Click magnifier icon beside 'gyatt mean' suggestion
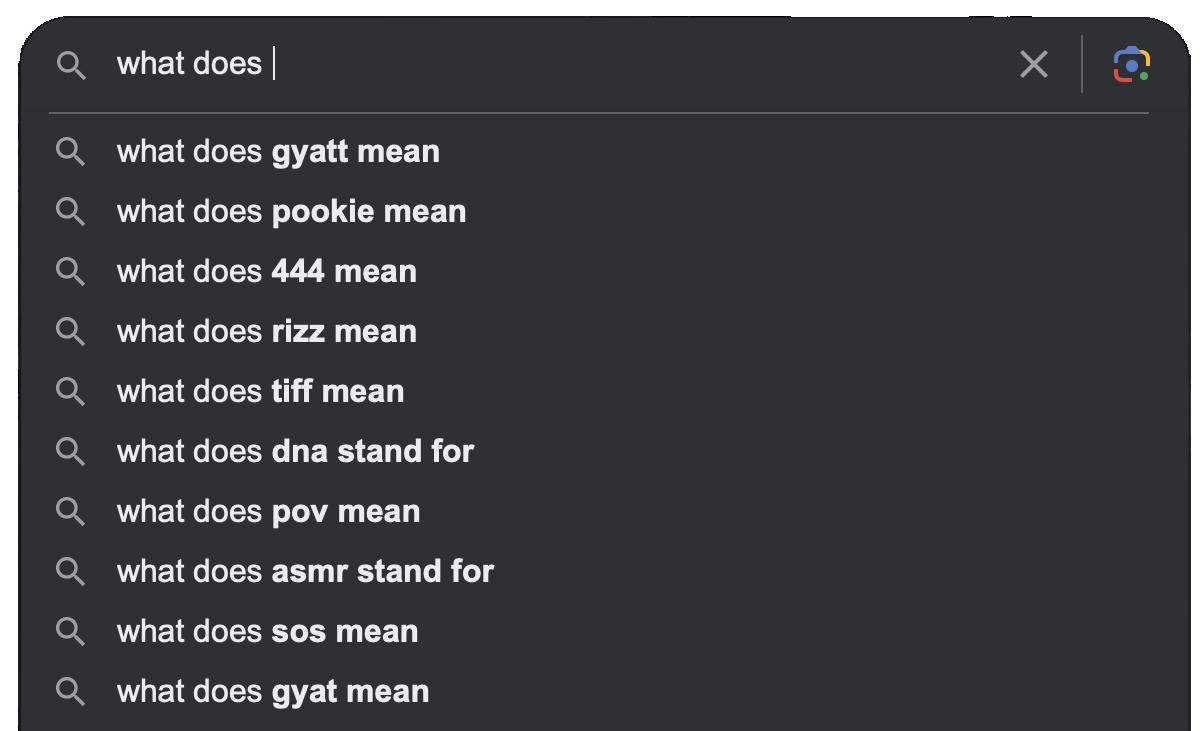The height and width of the screenshot is (731, 1204). pos(70,152)
